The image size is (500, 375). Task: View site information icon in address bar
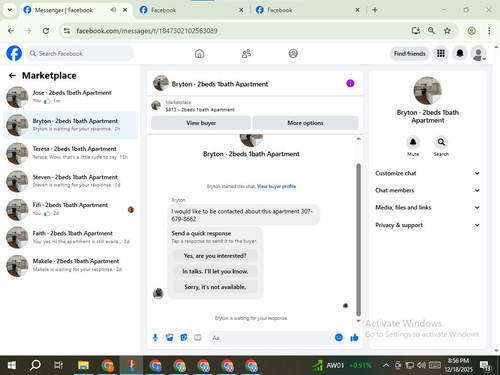click(67, 31)
